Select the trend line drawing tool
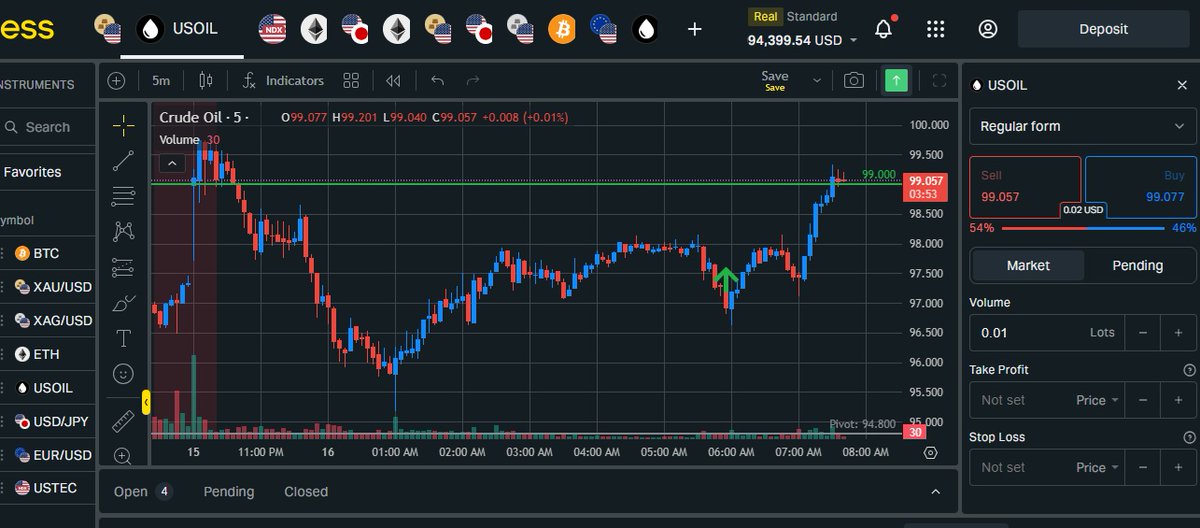 pos(123,160)
